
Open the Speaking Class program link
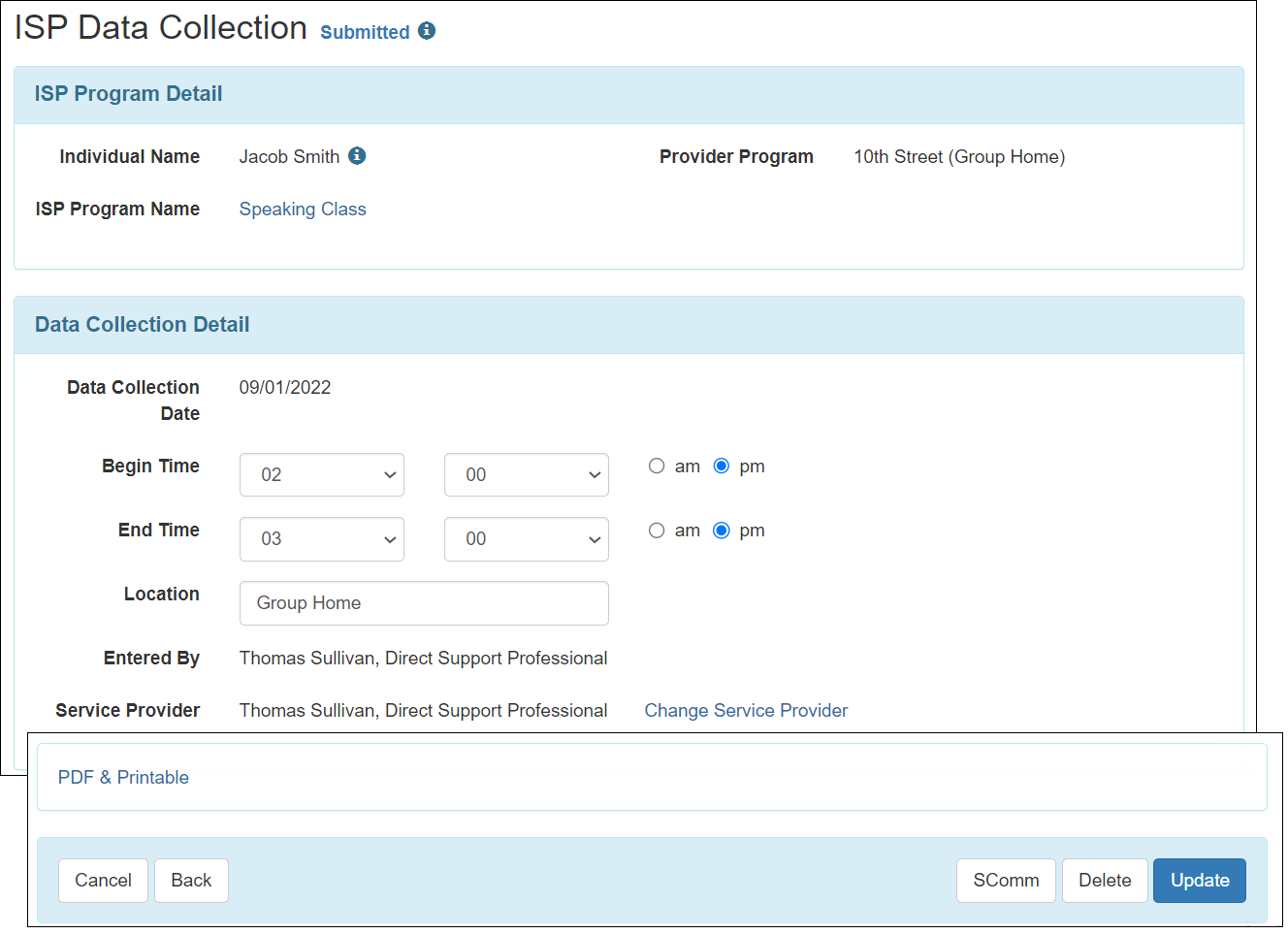[303, 209]
